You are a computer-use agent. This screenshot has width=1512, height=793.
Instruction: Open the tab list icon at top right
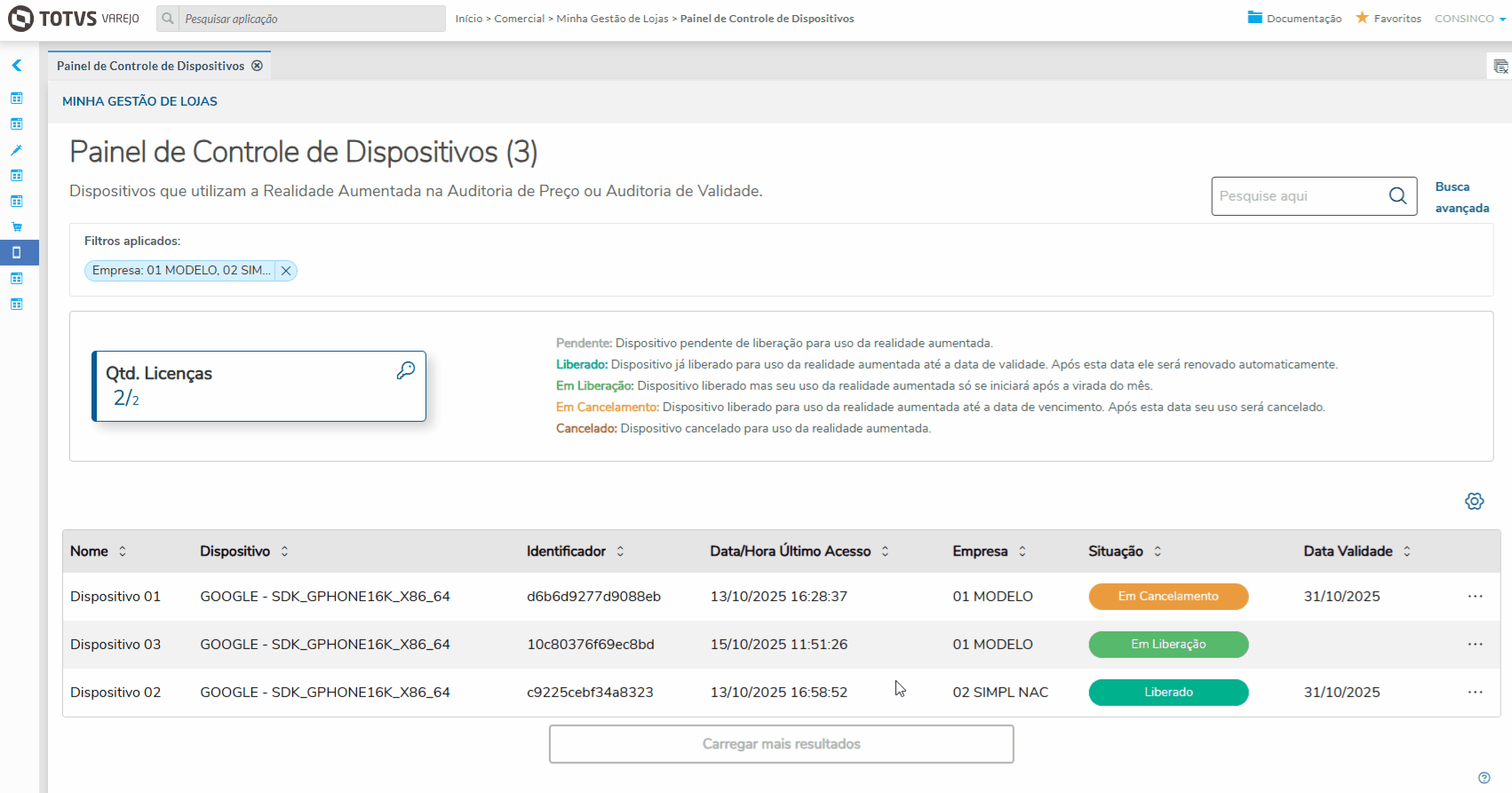[x=1500, y=67]
